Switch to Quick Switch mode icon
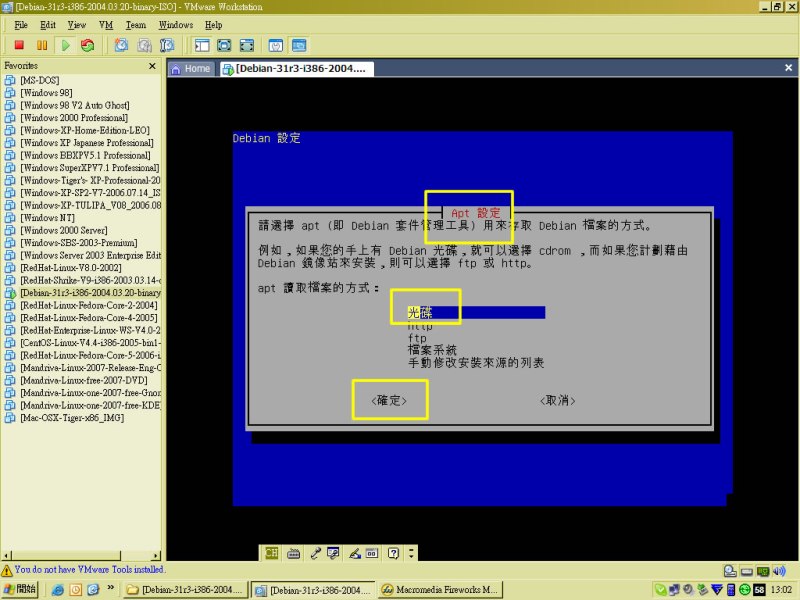This screenshot has width=800, height=600. (x=224, y=45)
